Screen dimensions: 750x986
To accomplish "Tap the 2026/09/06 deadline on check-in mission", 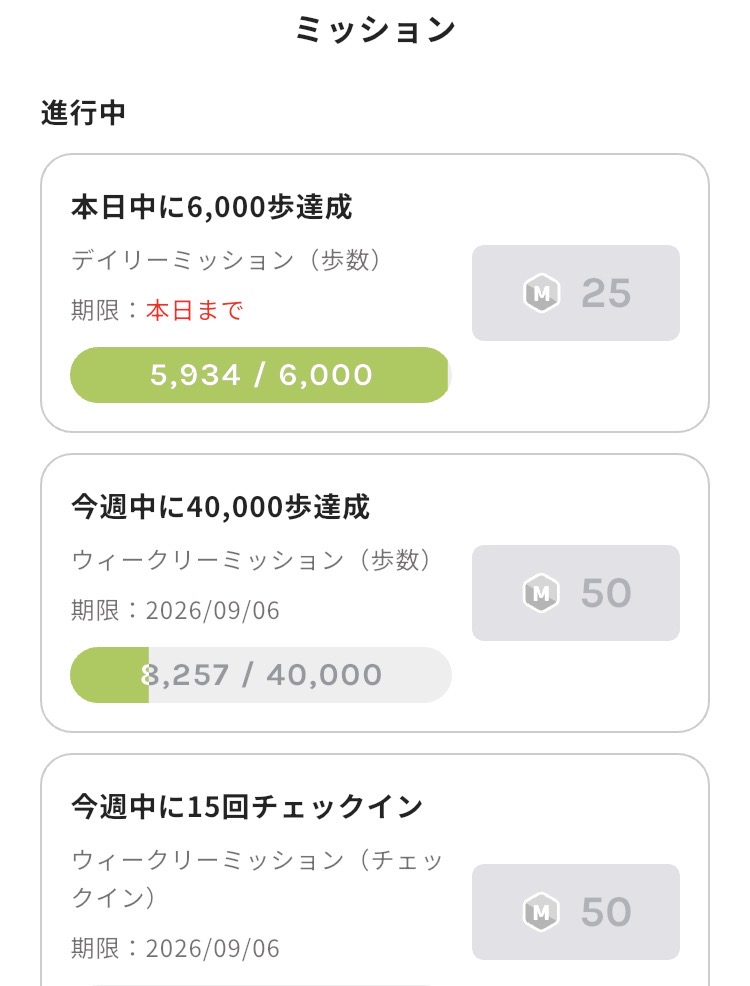I will (212, 948).
